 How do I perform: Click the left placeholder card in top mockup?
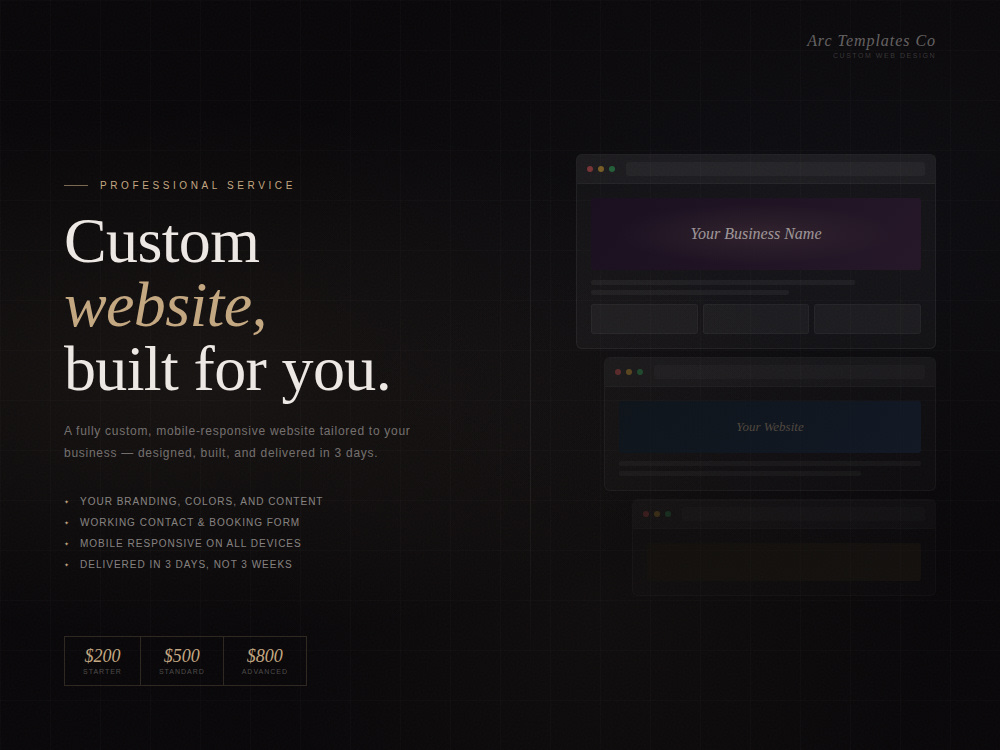(x=644, y=319)
